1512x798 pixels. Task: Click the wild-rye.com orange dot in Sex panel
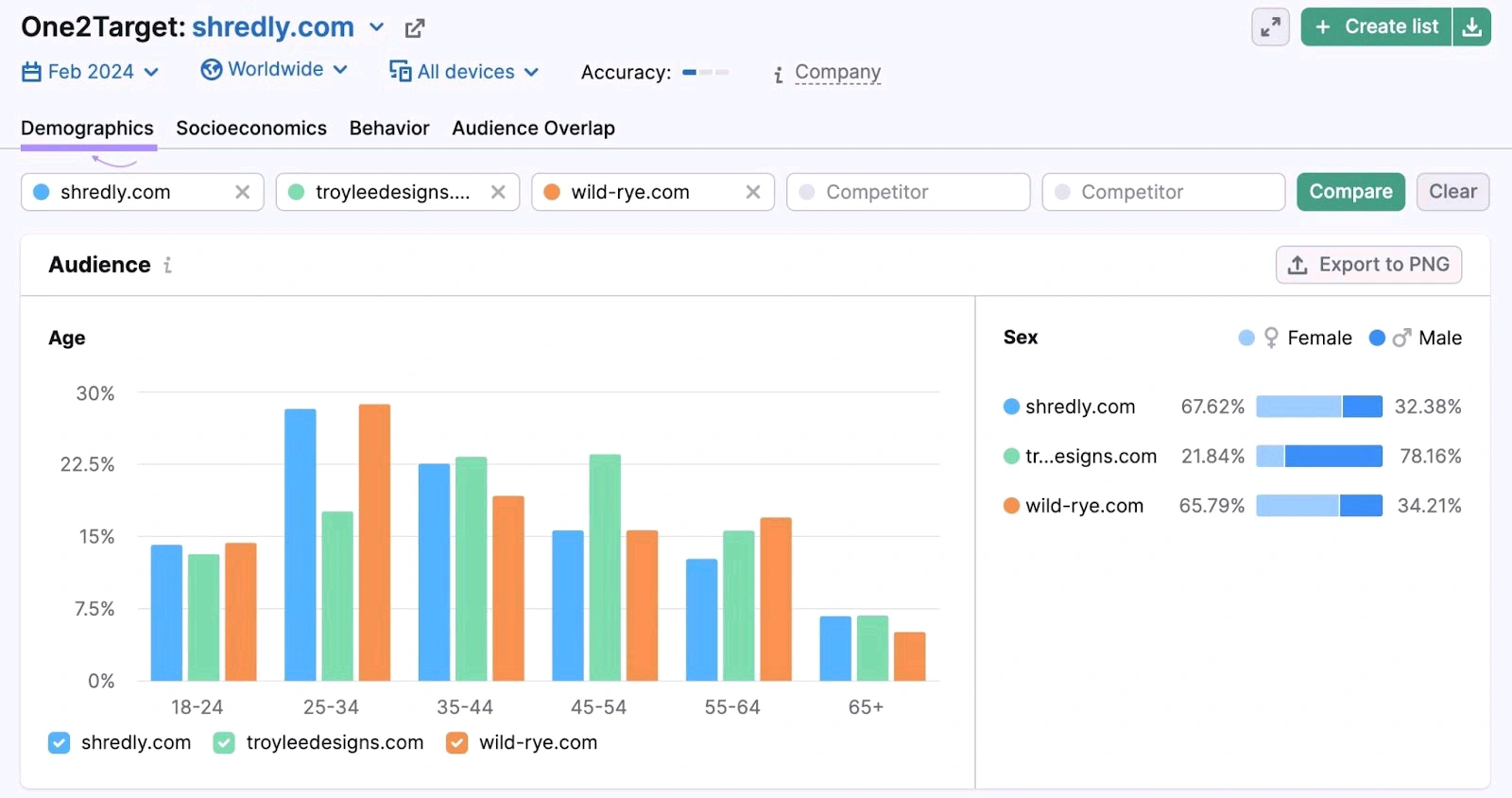click(1011, 506)
